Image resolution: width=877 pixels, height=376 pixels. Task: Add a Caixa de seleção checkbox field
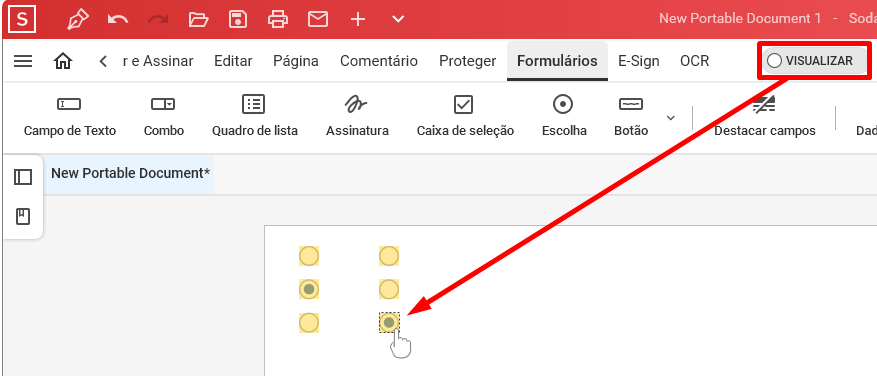coord(465,116)
